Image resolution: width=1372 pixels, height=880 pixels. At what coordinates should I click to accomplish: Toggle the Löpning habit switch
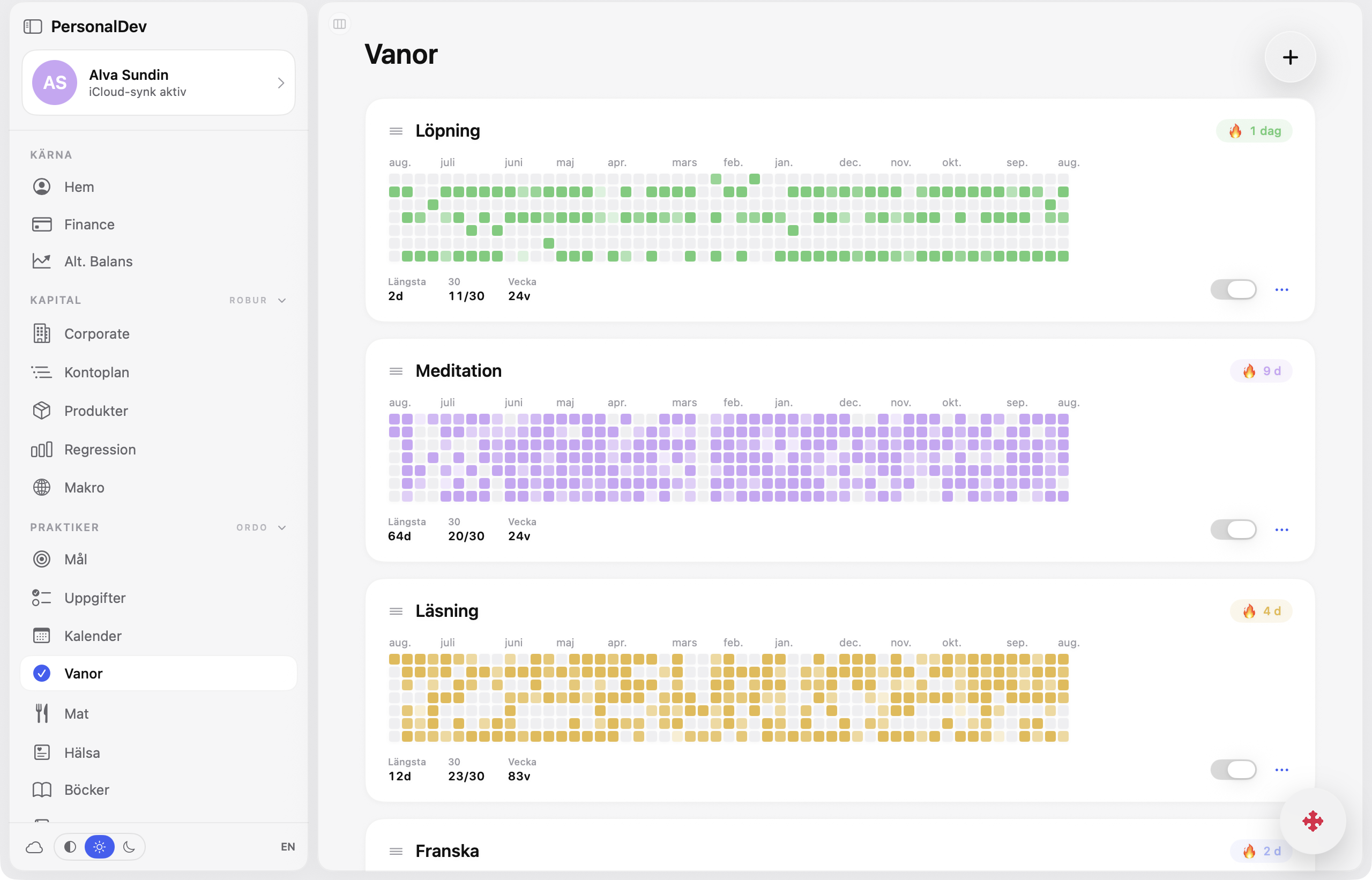pos(1233,289)
